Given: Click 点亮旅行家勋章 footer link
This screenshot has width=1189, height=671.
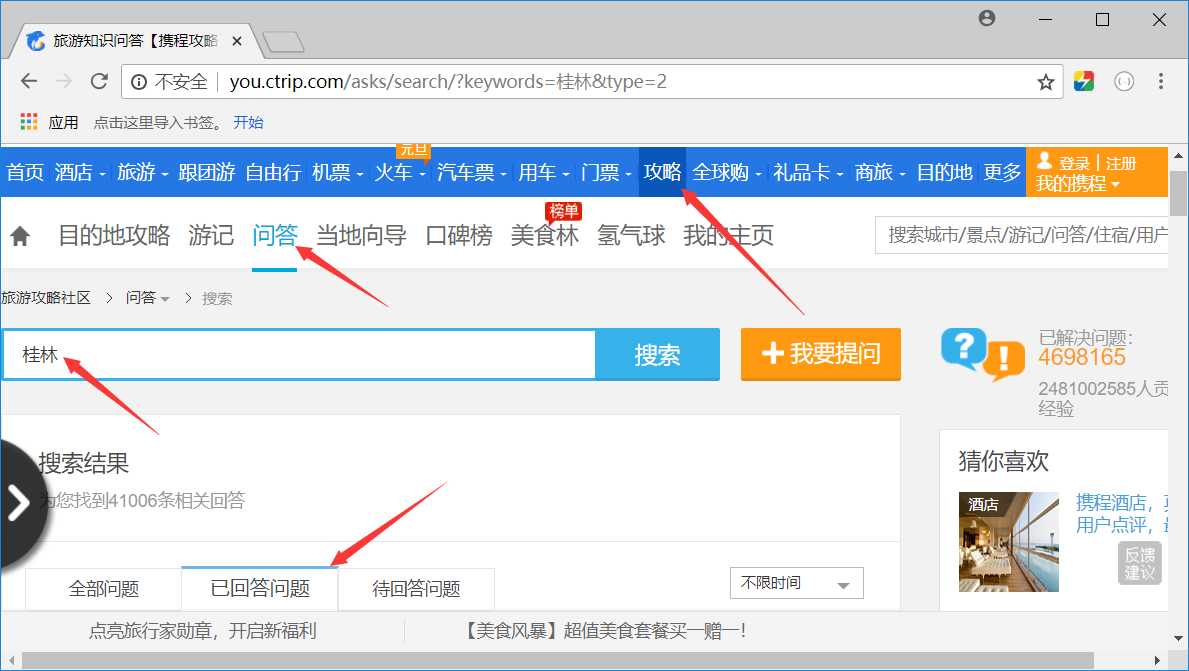Looking at the screenshot, I should tap(202, 631).
